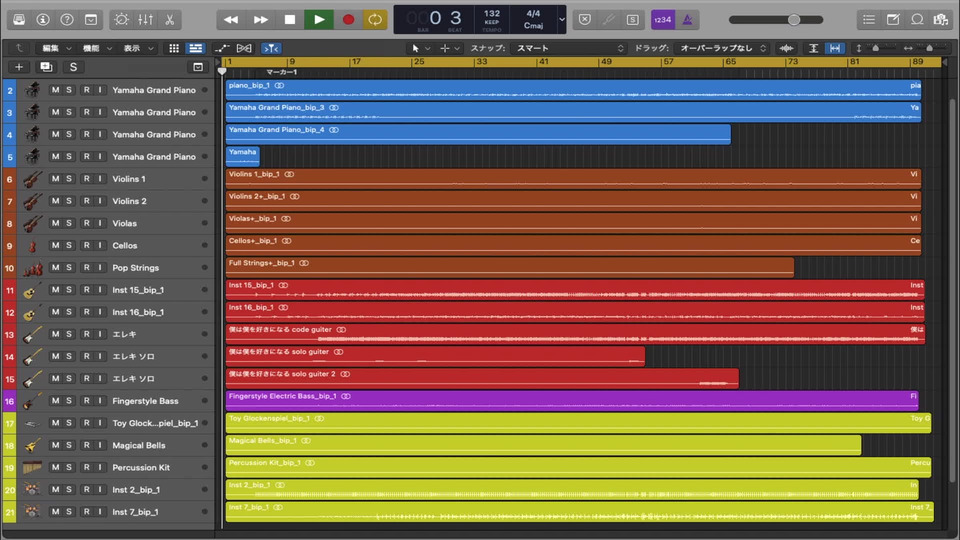960x540 pixels.
Task: Click the Violins 1 instrument icon
Action: pos(32,179)
